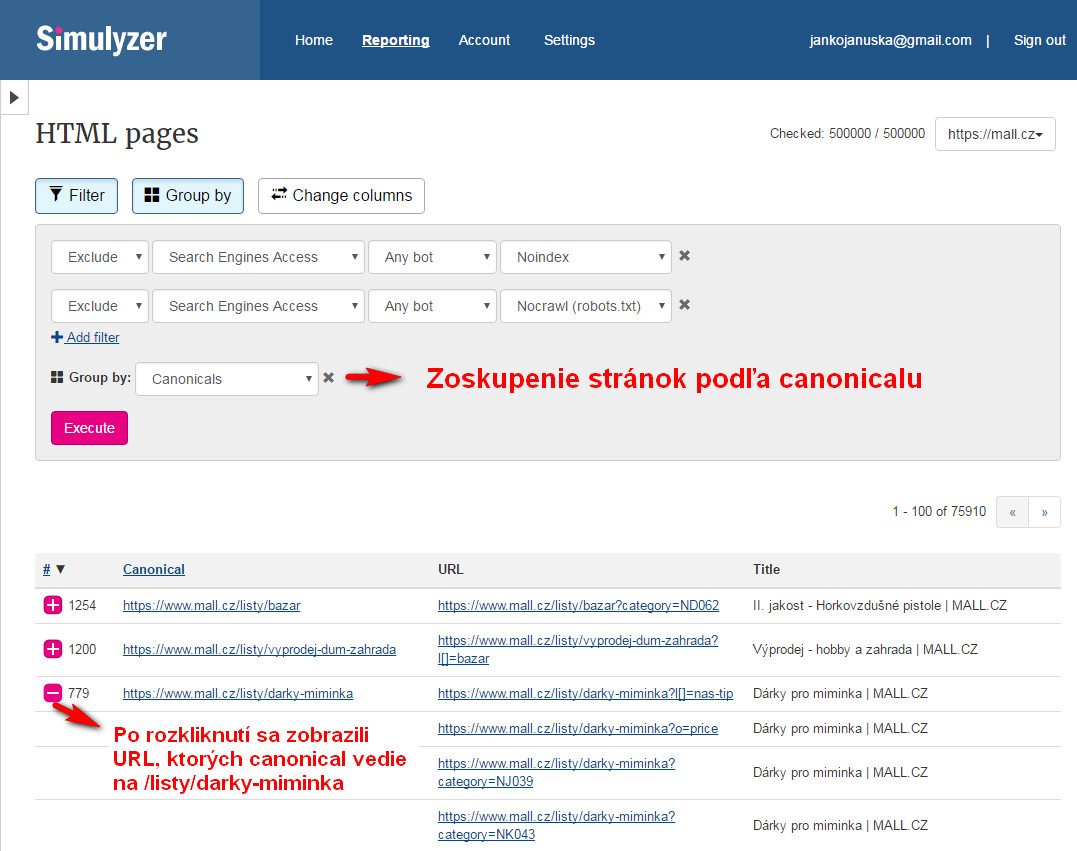Click the 'Checked: 500000 / 500000' status text
Viewport: 1077px width, 851px height.
(x=848, y=133)
